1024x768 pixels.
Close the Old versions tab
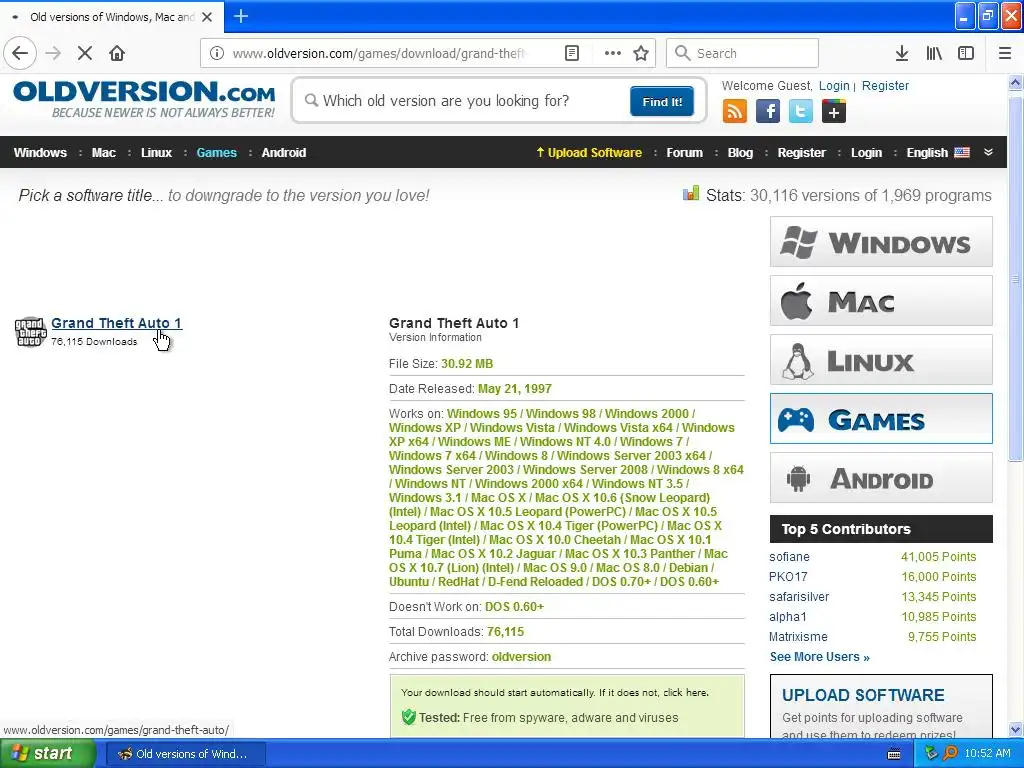click(207, 17)
